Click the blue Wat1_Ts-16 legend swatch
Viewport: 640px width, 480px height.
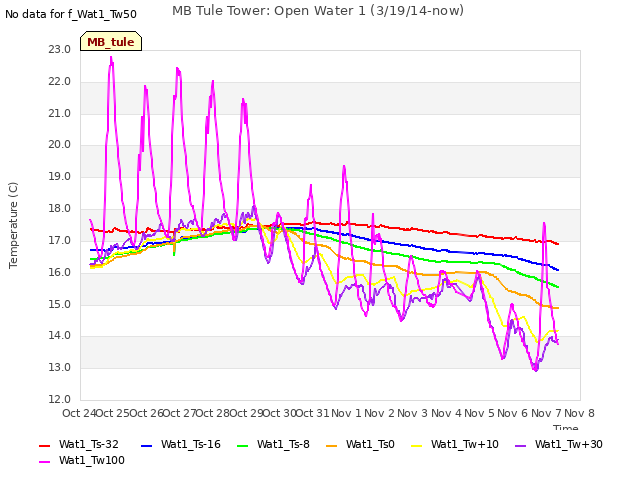(x=146, y=446)
